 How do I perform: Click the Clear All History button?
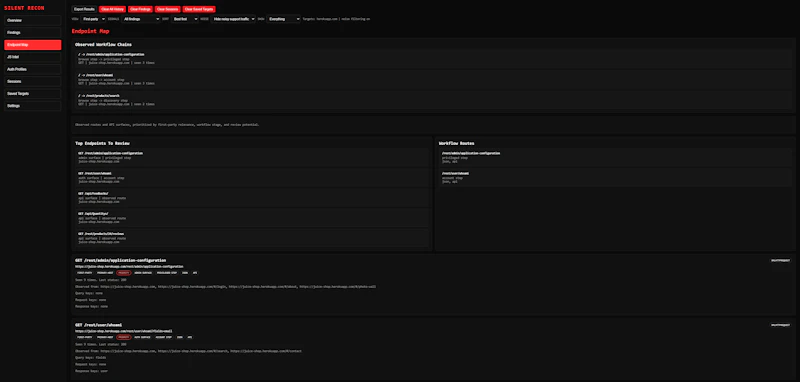click(112, 9)
